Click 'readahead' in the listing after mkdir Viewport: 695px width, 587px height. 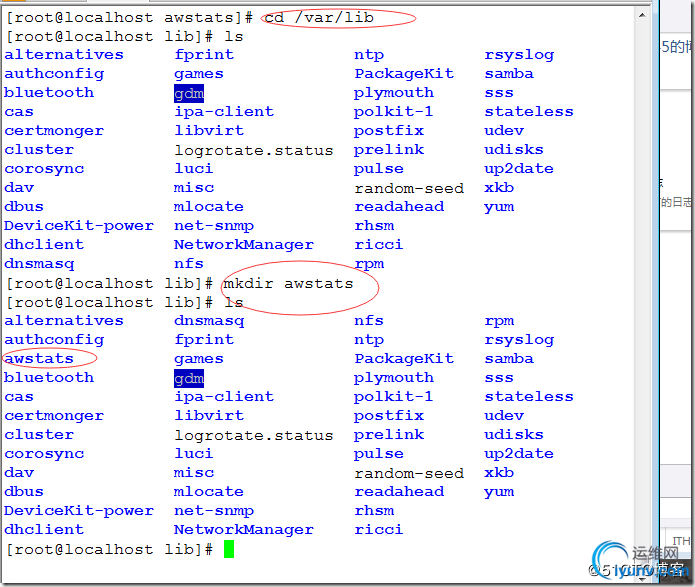(399, 492)
